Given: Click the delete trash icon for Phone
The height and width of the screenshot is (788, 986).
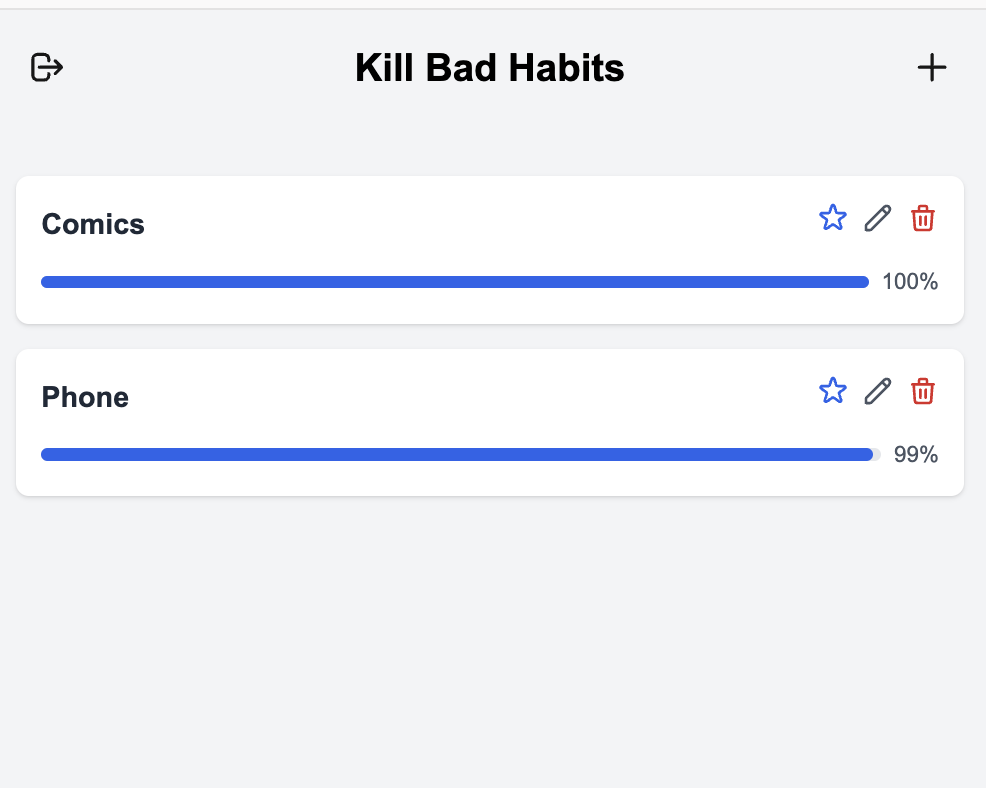Looking at the screenshot, I should [922, 391].
